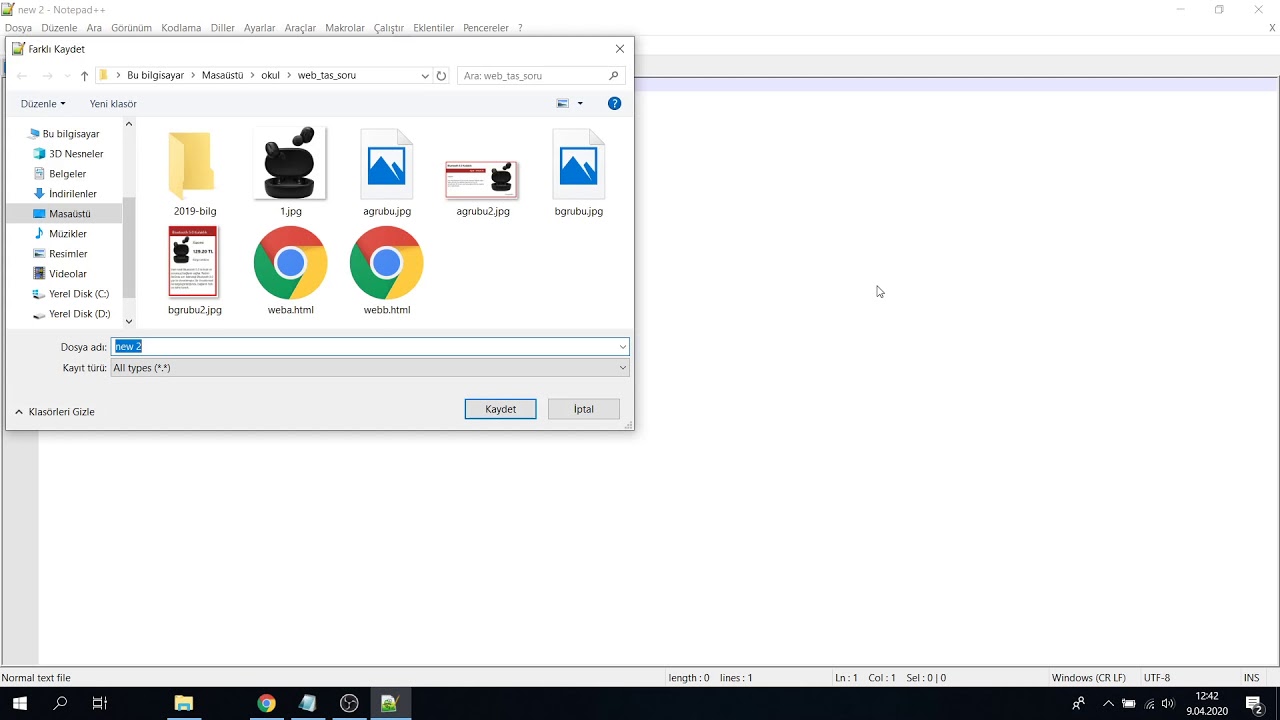The height and width of the screenshot is (720, 1280).
Task: Open File Explorer from the taskbar
Action: tap(183, 703)
